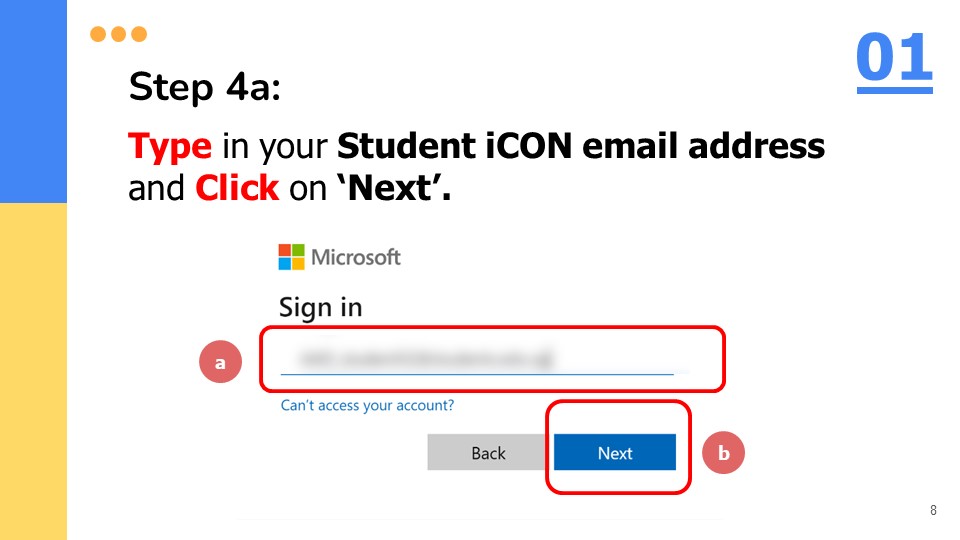
Task: Click the slide page number 8
Action: 933,510
